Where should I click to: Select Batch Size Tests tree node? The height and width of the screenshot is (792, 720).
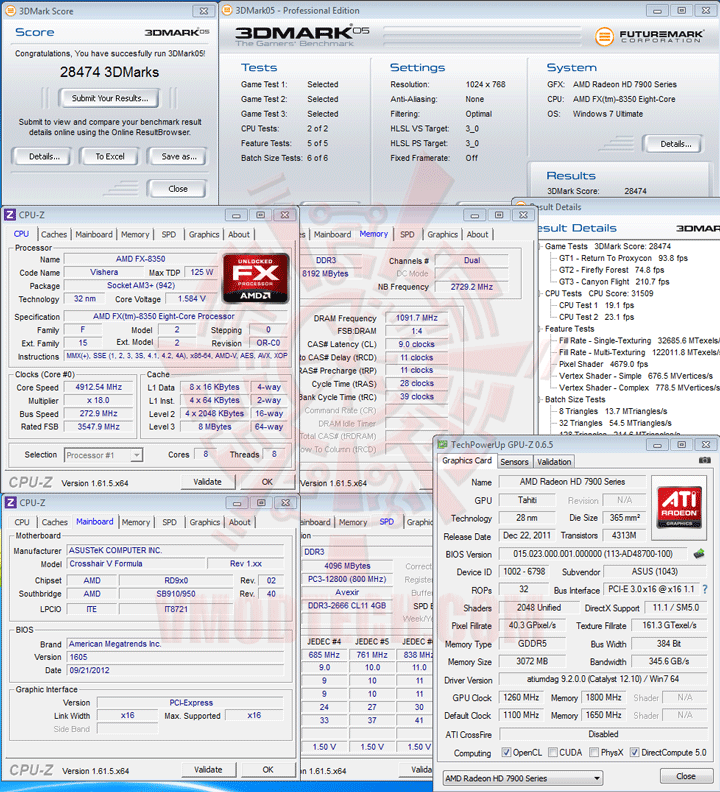[575, 399]
